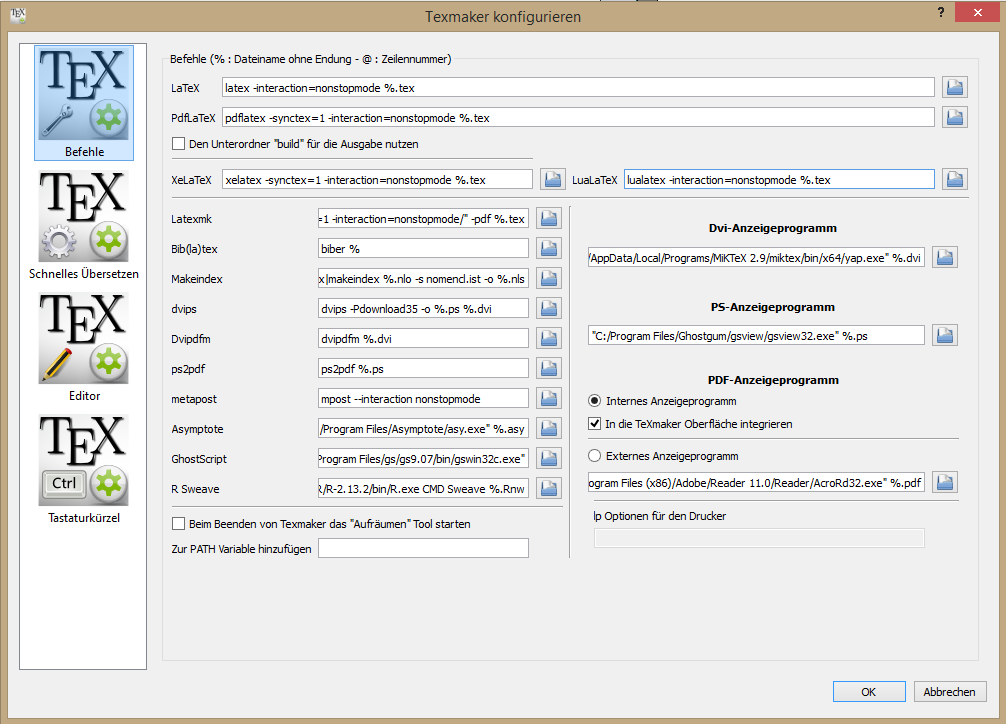Image resolution: width=1006 pixels, height=724 pixels.
Task: Click the help question mark in title bar
Action: (941, 12)
